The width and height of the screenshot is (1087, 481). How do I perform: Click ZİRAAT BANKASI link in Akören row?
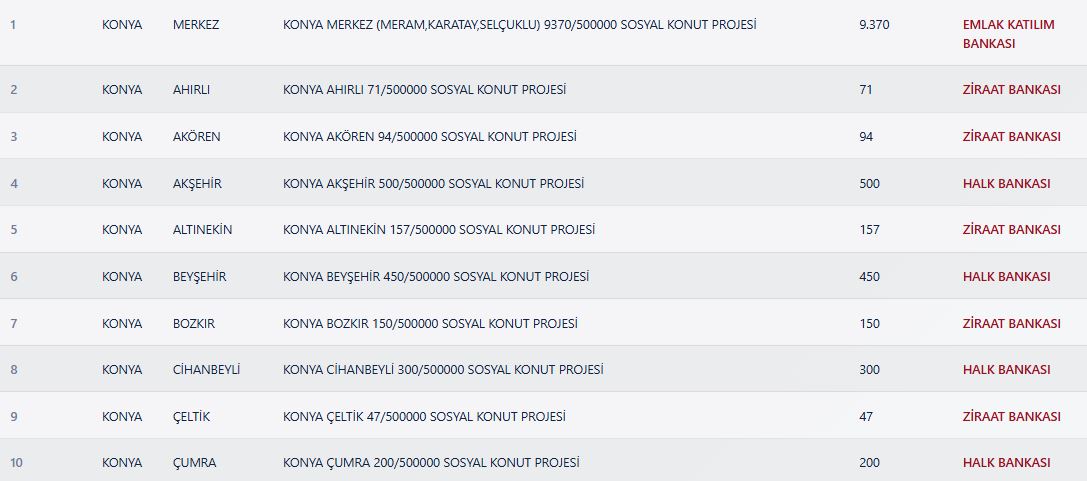[x=1011, y=137]
